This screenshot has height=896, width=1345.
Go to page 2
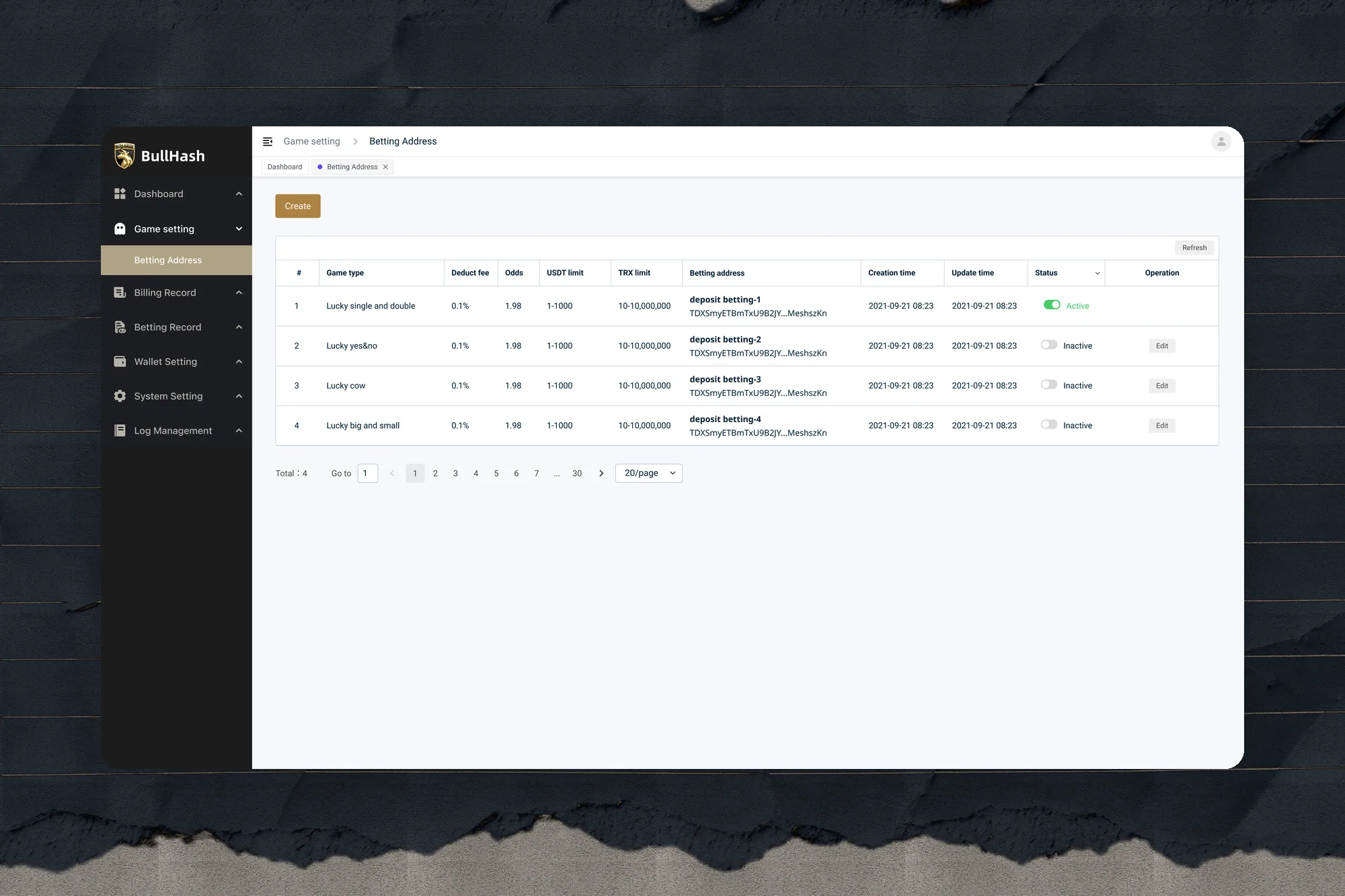[x=435, y=473]
